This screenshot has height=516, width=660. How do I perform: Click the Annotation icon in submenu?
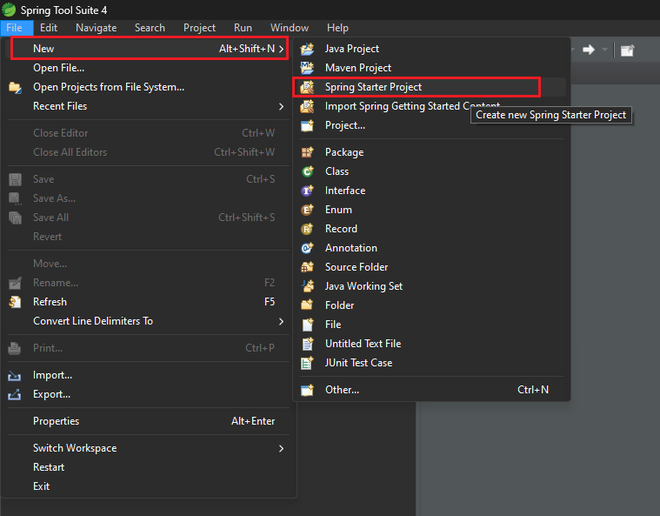(x=307, y=248)
